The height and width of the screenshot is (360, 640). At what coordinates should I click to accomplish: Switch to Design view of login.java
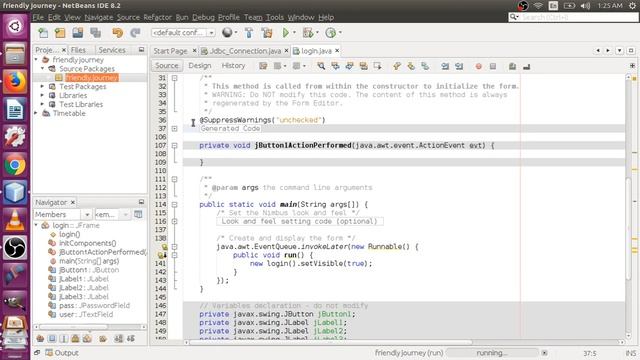click(x=200, y=66)
